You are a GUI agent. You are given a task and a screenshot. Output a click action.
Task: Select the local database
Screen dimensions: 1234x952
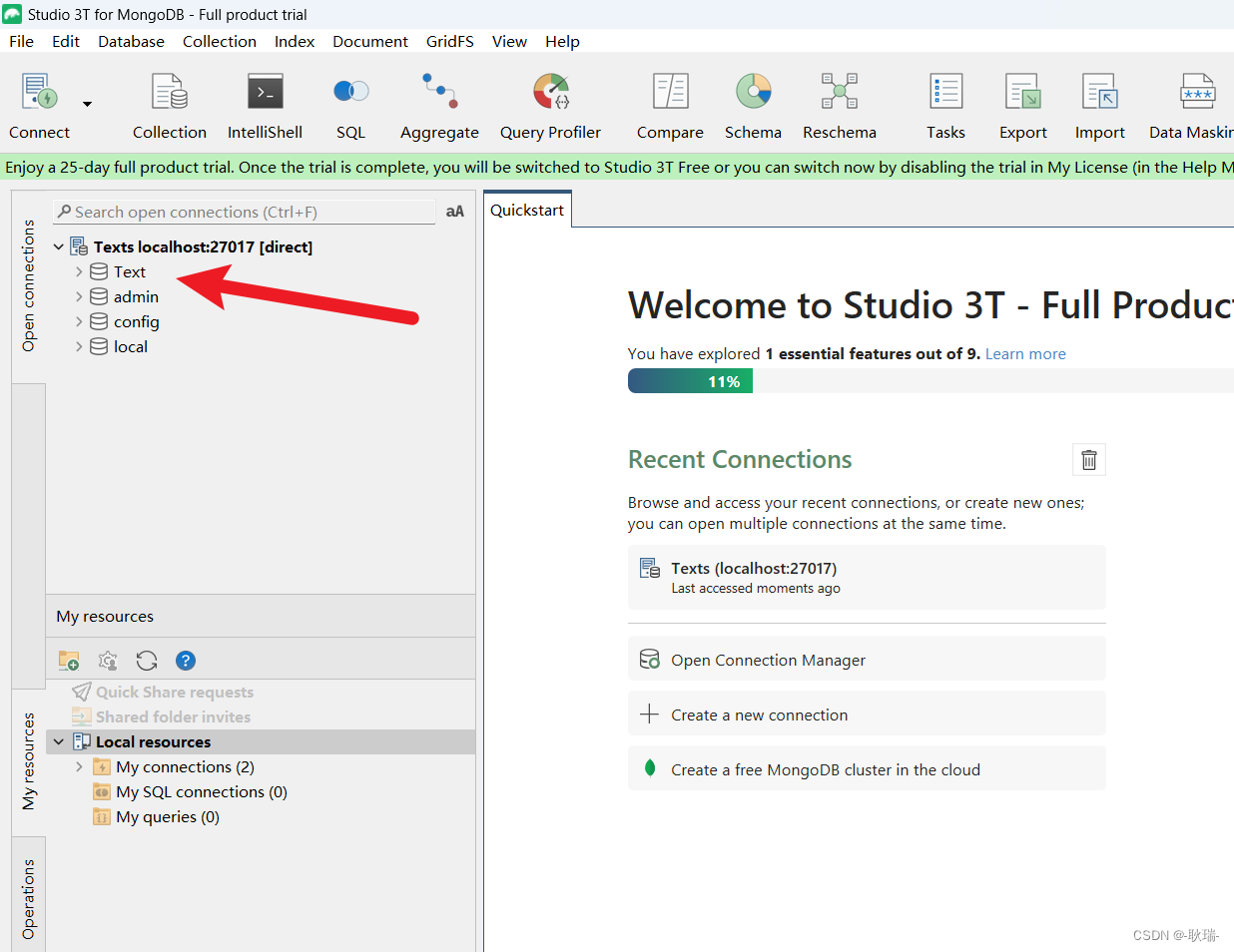coord(130,346)
